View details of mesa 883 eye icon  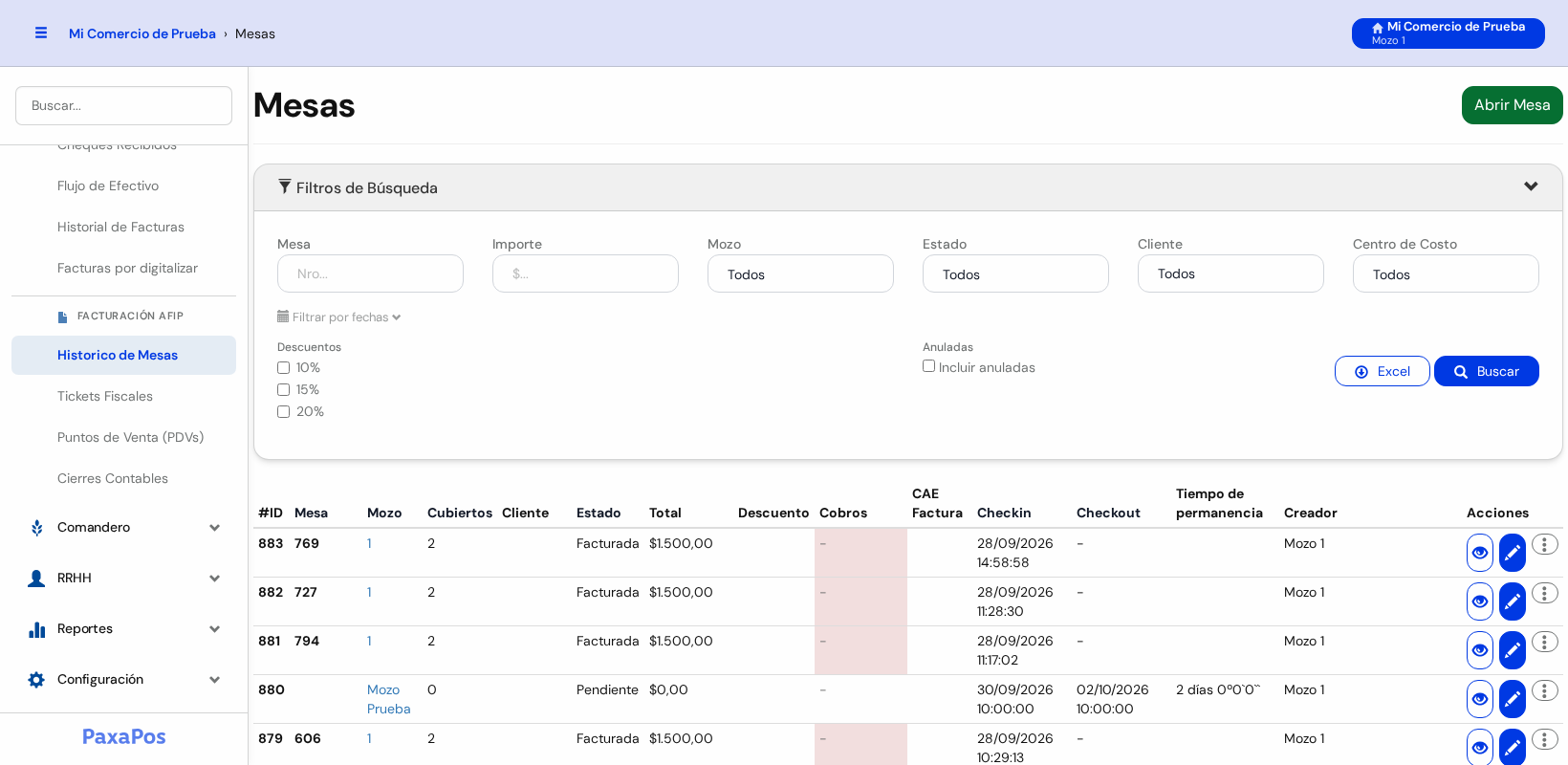click(1480, 553)
